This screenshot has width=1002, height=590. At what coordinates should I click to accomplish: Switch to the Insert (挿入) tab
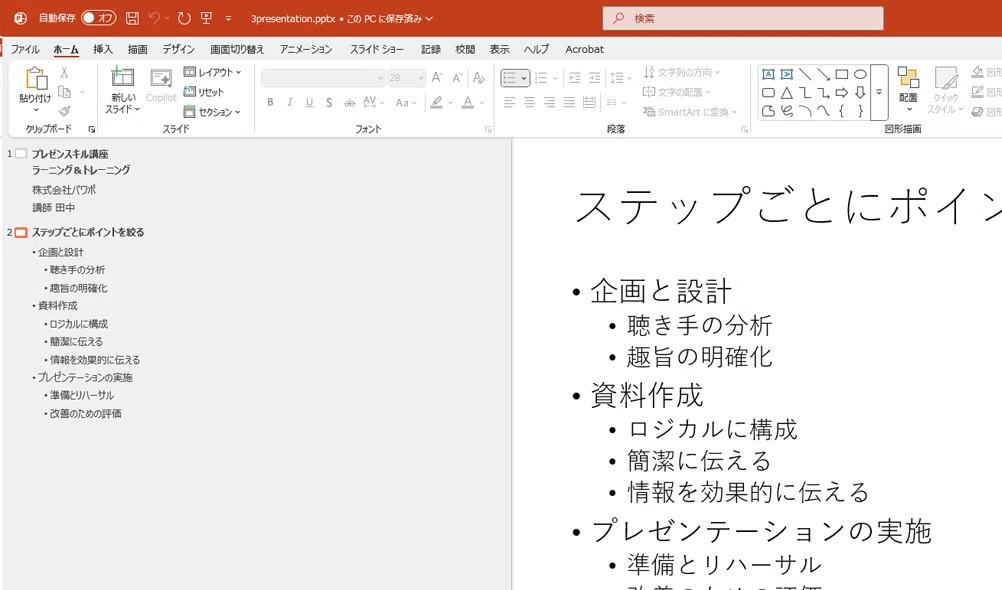coord(102,49)
